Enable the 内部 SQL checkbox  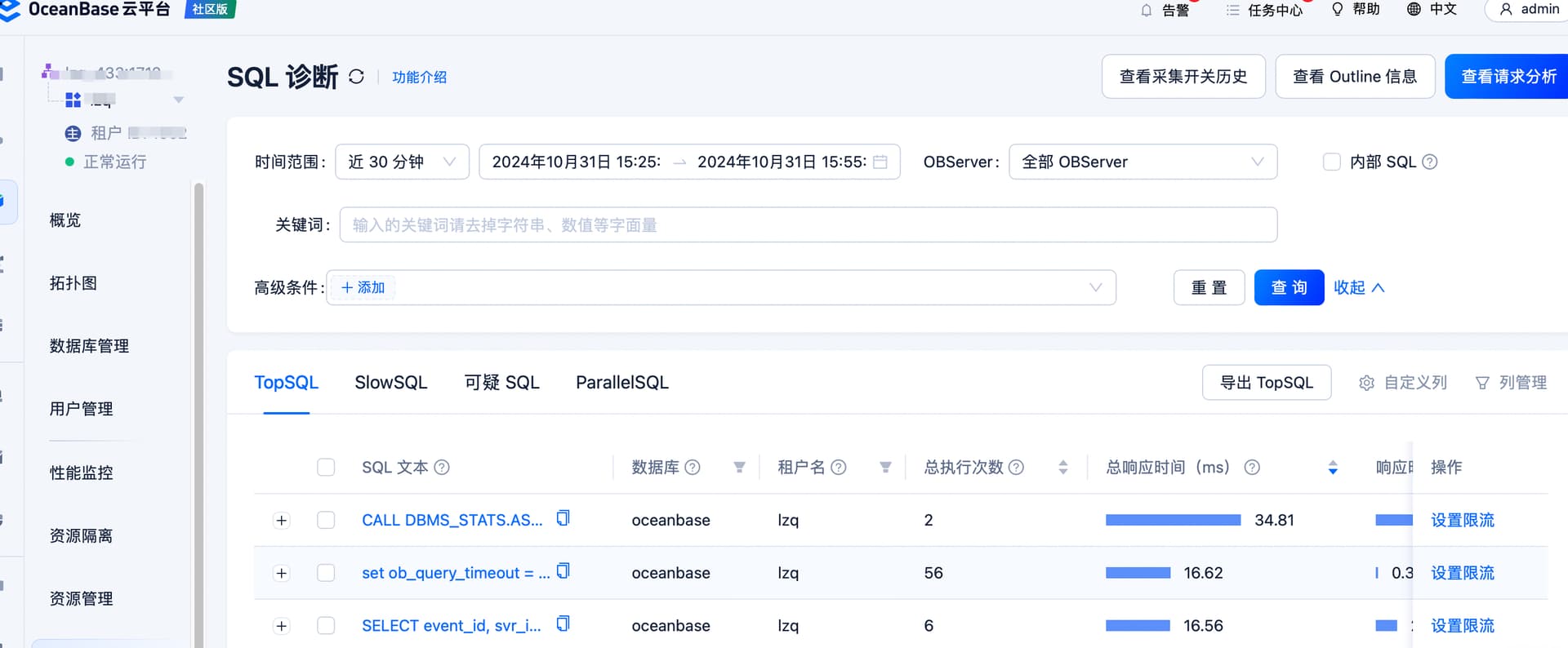[1331, 162]
